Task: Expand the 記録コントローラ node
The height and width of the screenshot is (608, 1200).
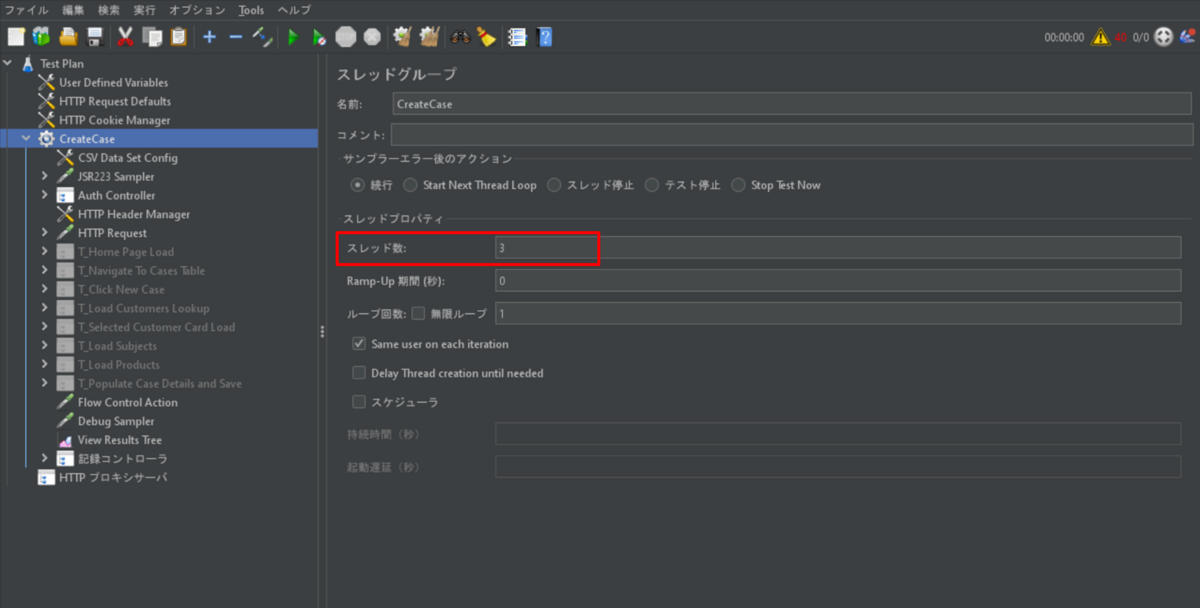Action: pyautogui.click(x=45, y=459)
